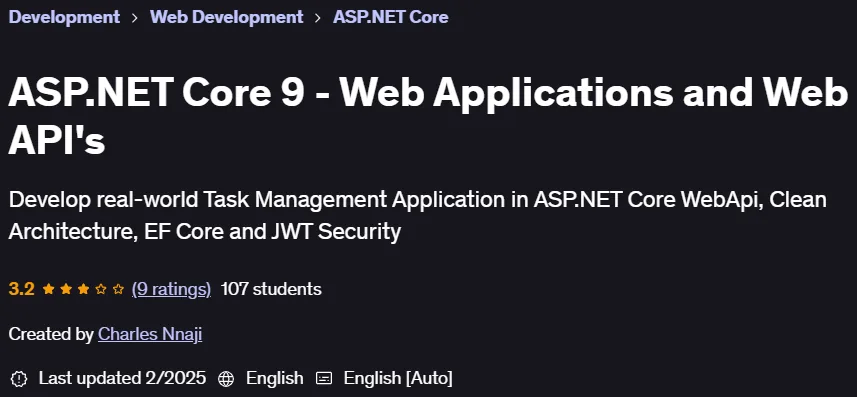Click the 'English' language text after globe

tap(274, 378)
